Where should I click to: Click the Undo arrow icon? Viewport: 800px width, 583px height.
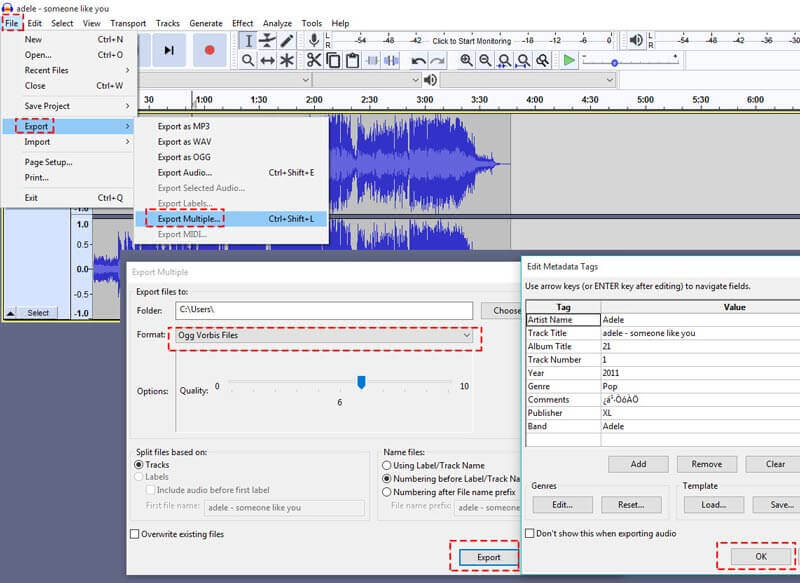coord(419,61)
